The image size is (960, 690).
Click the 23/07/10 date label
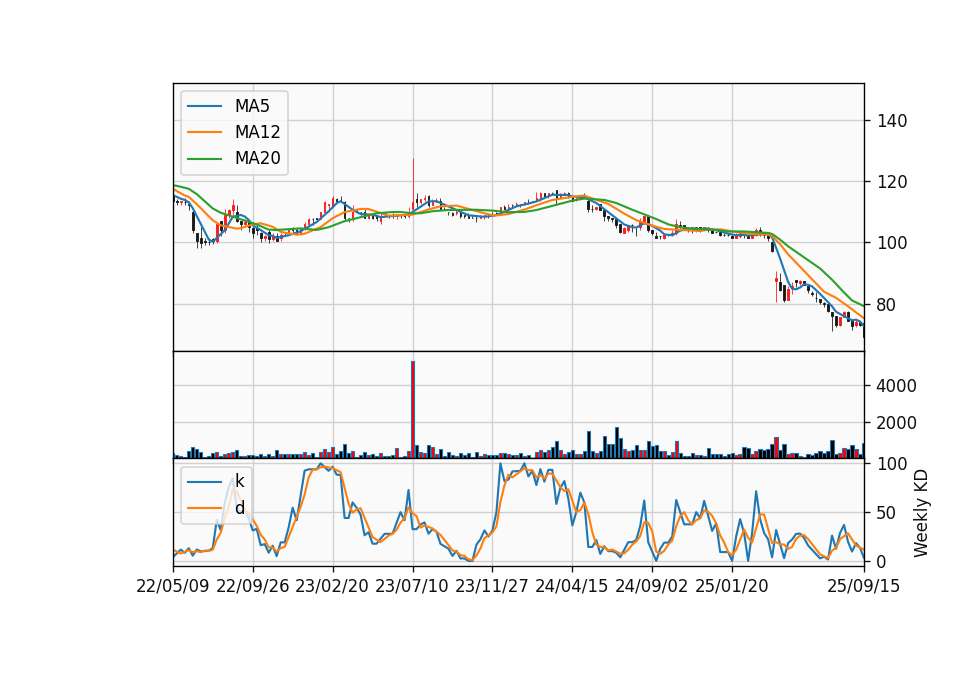point(412,586)
